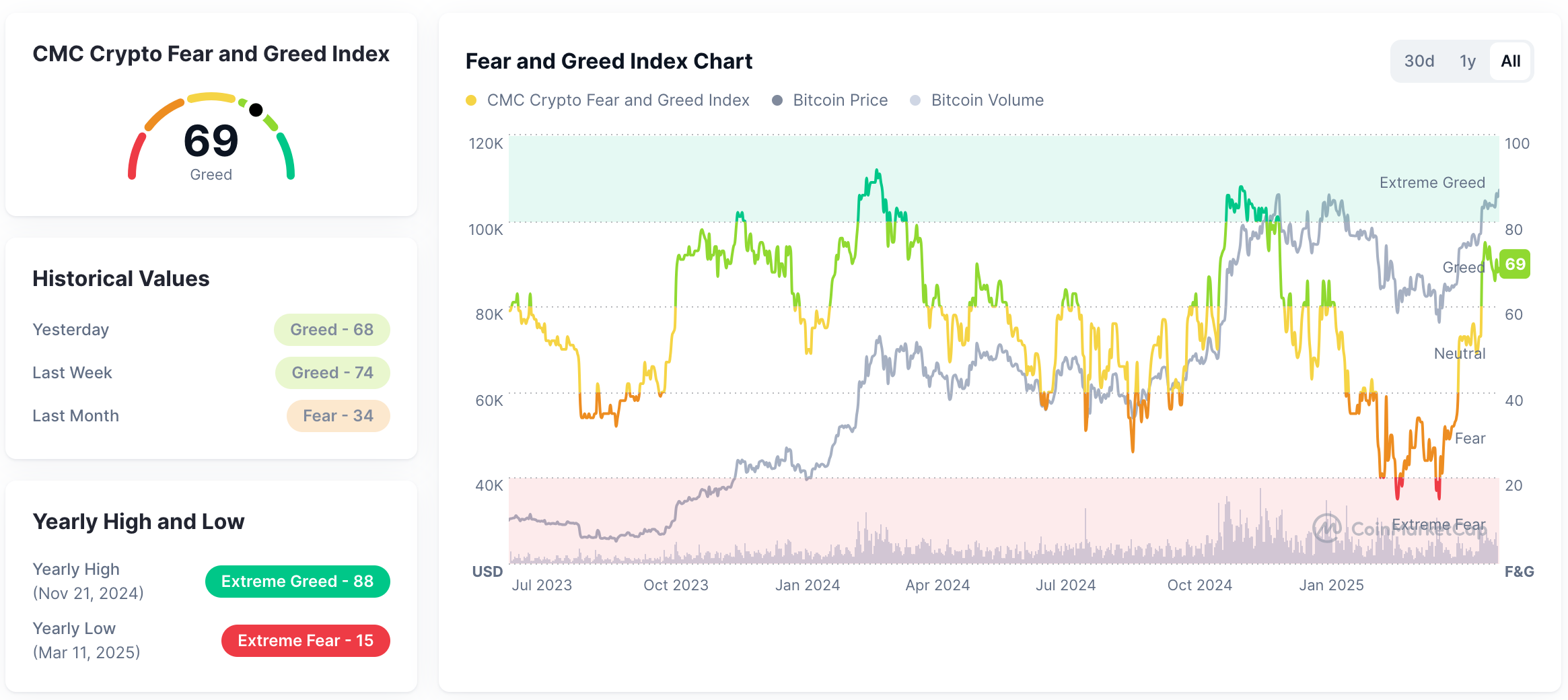The image size is (1568, 700).
Task: Click the Yesterday Greed - 68 badge
Action: coord(332,330)
